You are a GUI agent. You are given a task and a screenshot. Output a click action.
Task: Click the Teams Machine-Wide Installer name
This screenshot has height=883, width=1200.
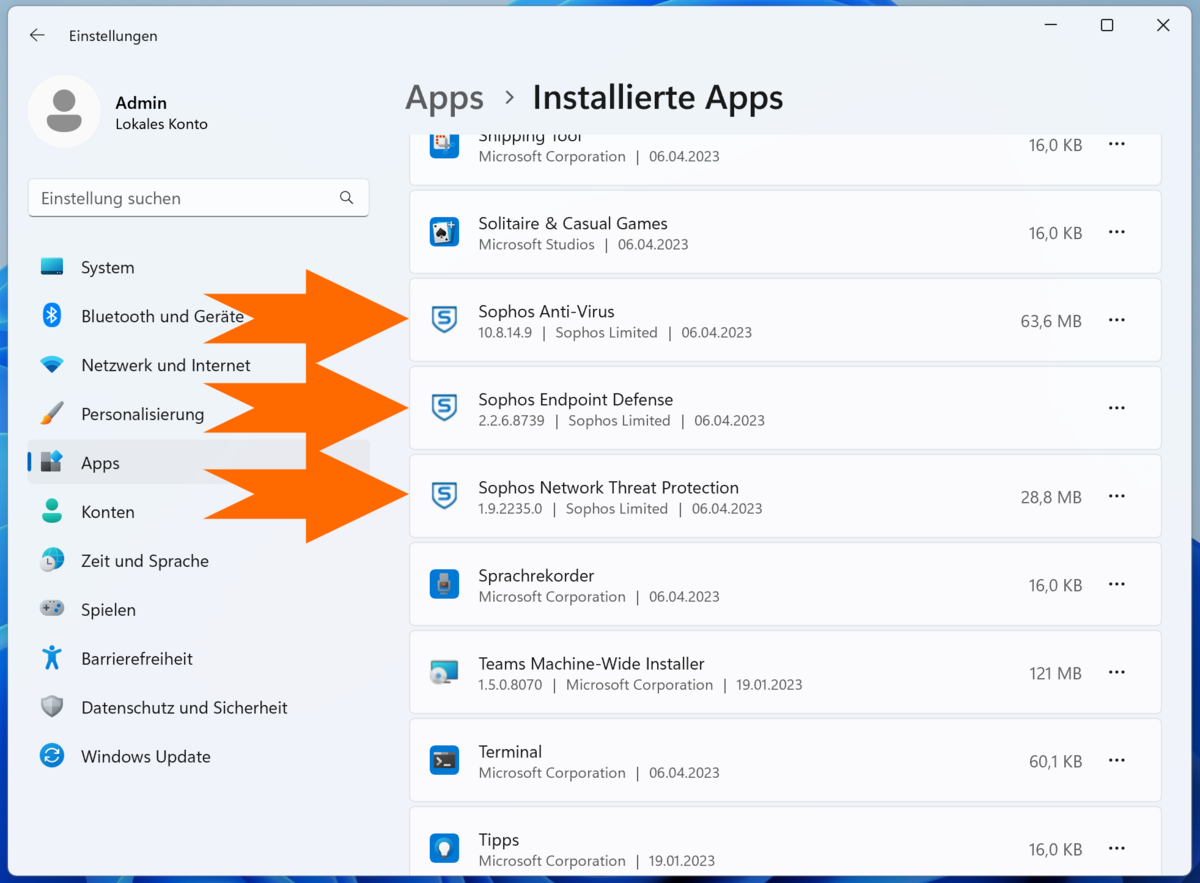click(x=591, y=663)
